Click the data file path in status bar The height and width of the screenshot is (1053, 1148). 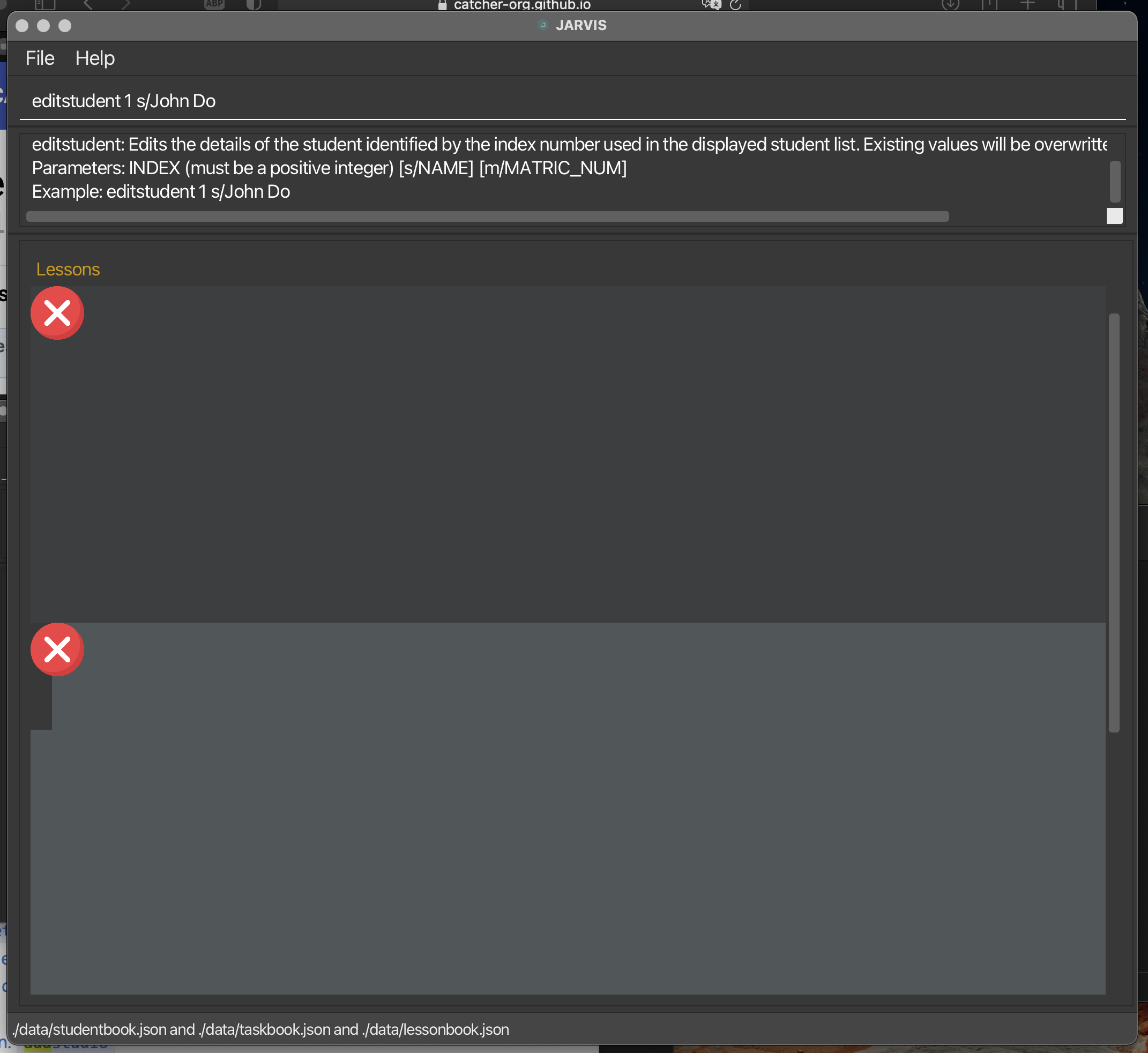(260, 1029)
